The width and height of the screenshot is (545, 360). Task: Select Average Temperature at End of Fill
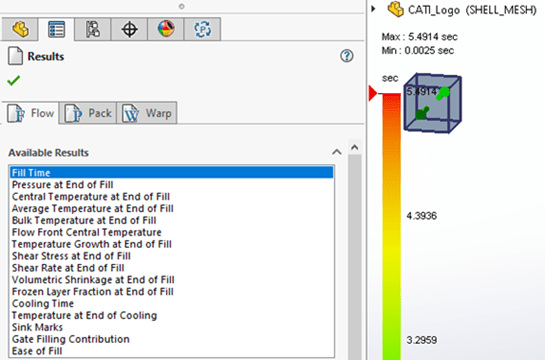point(171,208)
